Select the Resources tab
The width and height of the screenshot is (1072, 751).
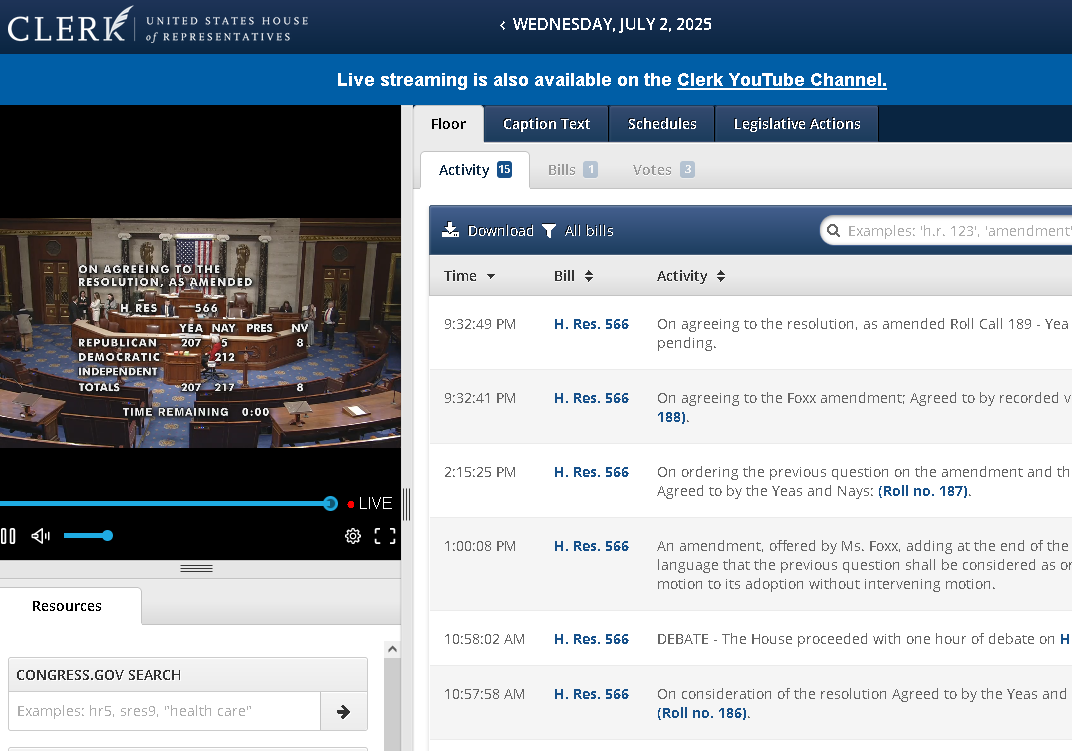[67, 606]
